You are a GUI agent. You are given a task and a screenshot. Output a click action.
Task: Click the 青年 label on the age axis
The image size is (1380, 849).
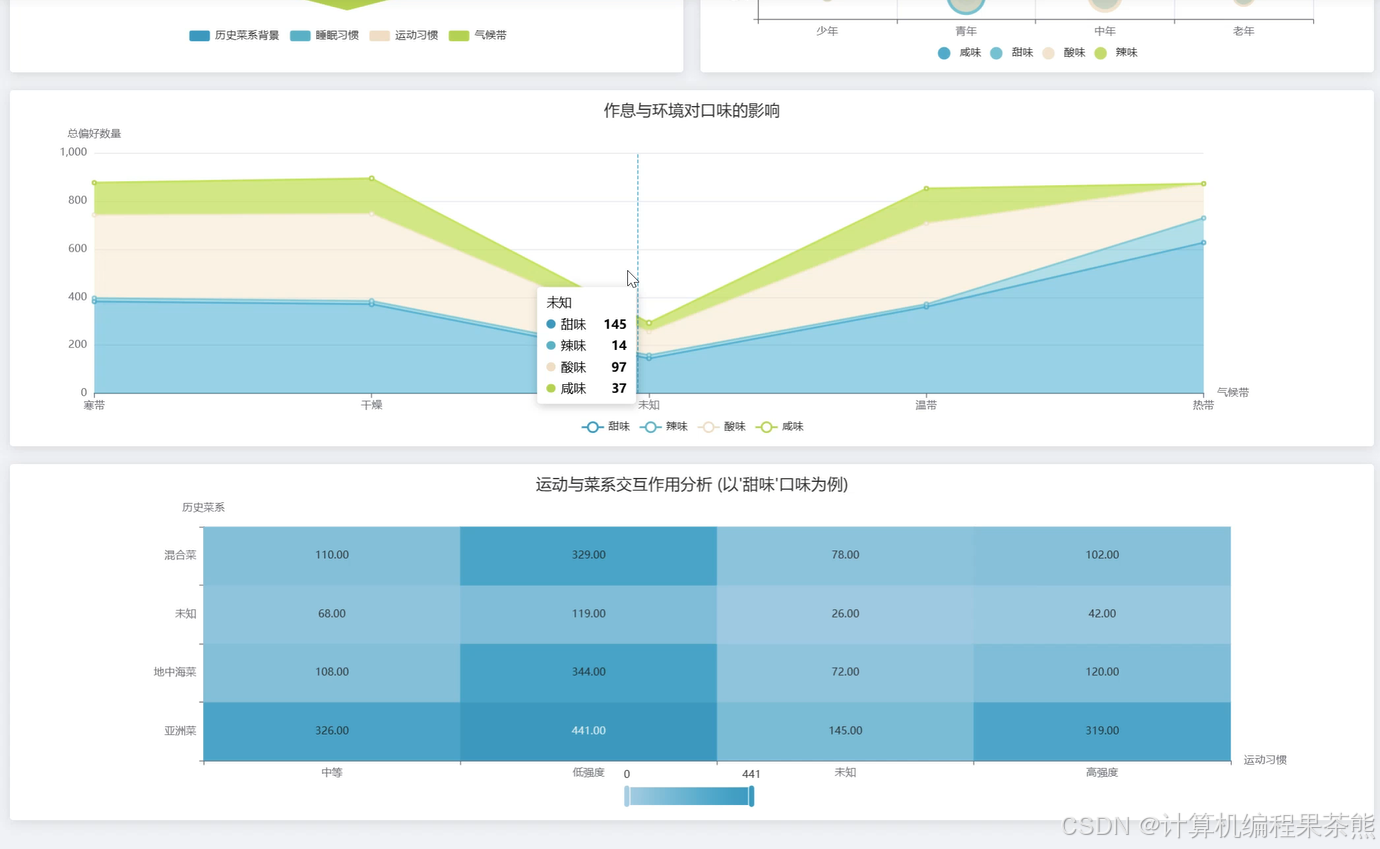(966, 32)
